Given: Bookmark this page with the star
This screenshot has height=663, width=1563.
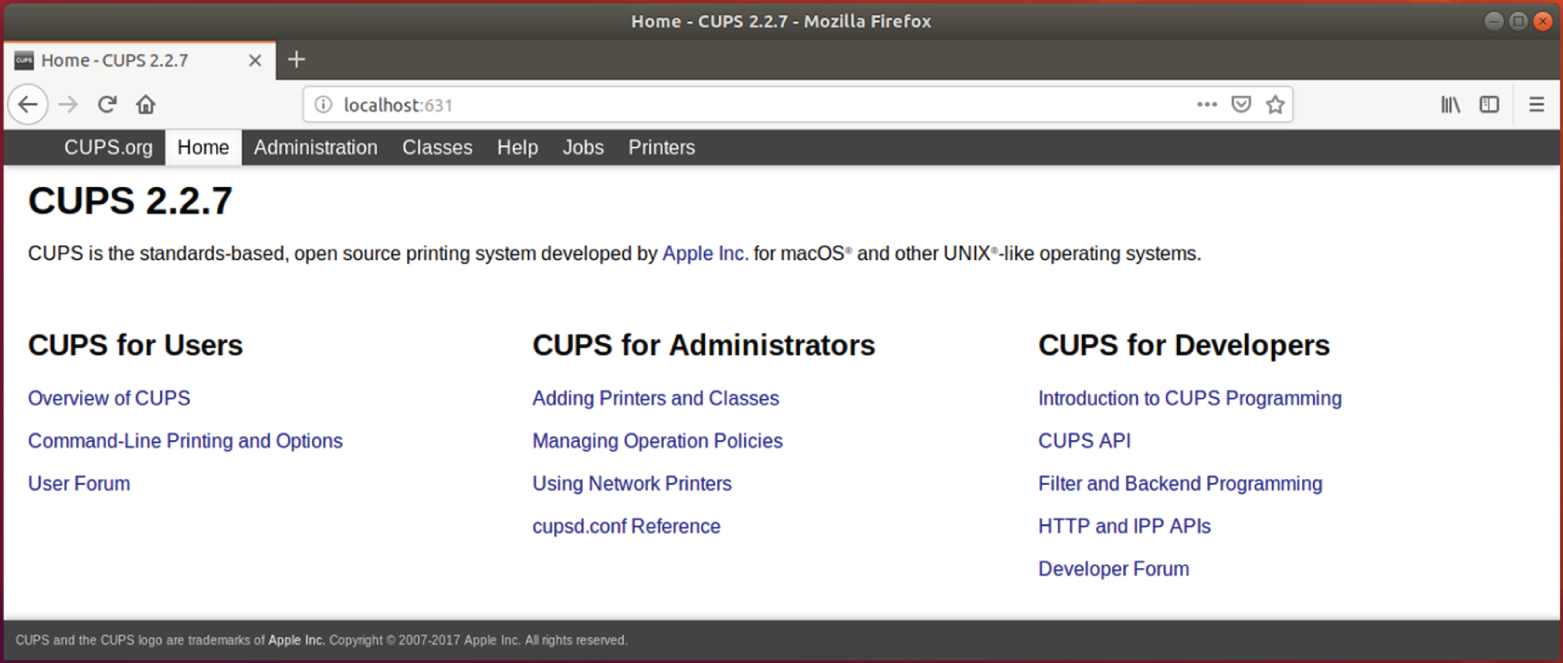Looking at the screenshot, I should (x=1275, y=104).
